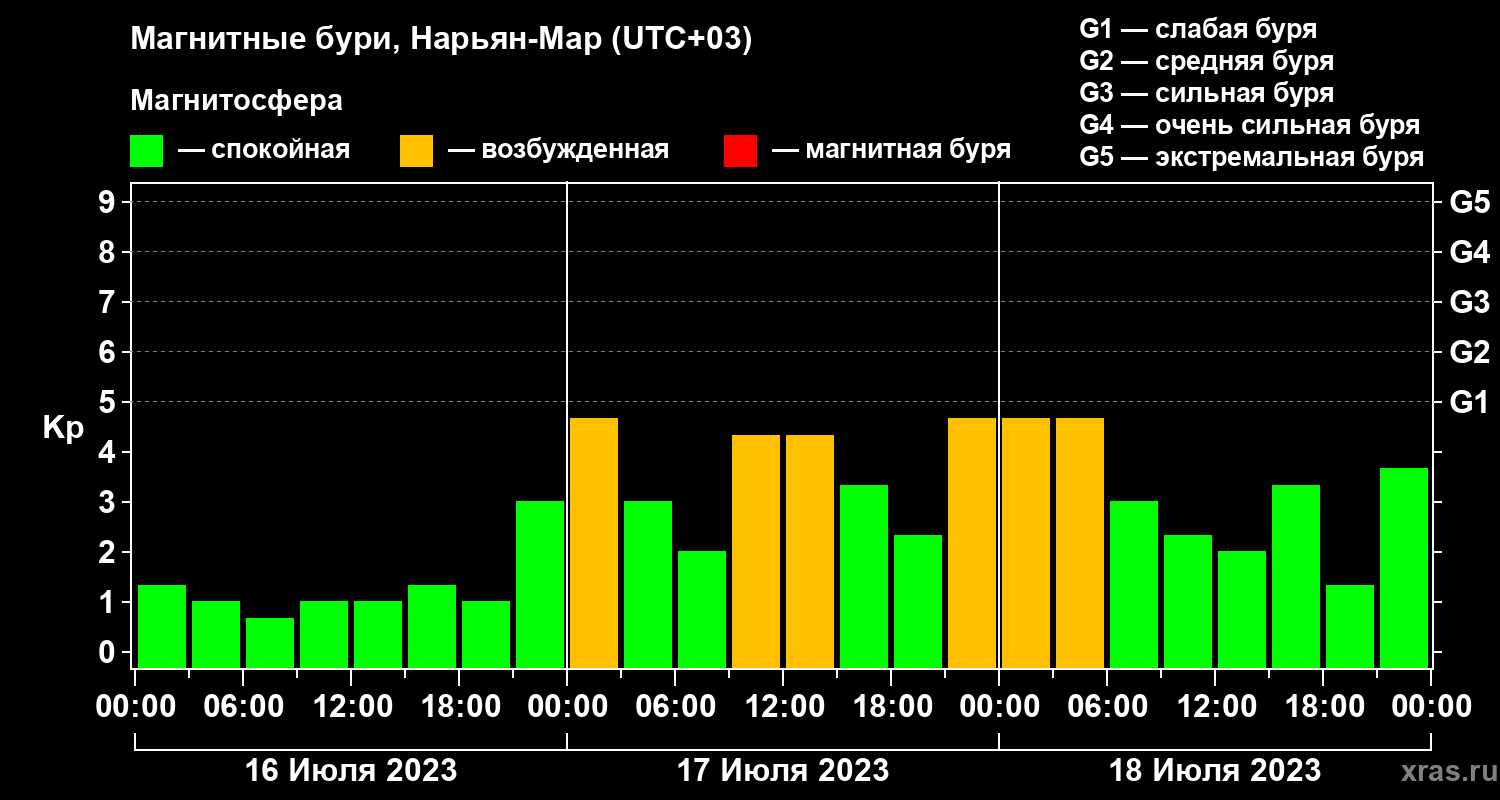Viewport: 1500px width, 800px height.
Task: Click the 18:00 time label for 16 July
Action: tap(459, 707)
